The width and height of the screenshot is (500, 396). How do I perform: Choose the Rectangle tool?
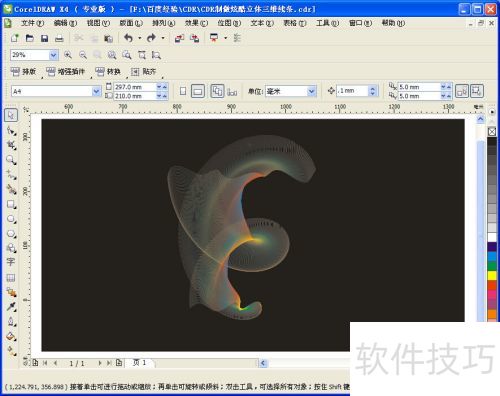(11, 204)
